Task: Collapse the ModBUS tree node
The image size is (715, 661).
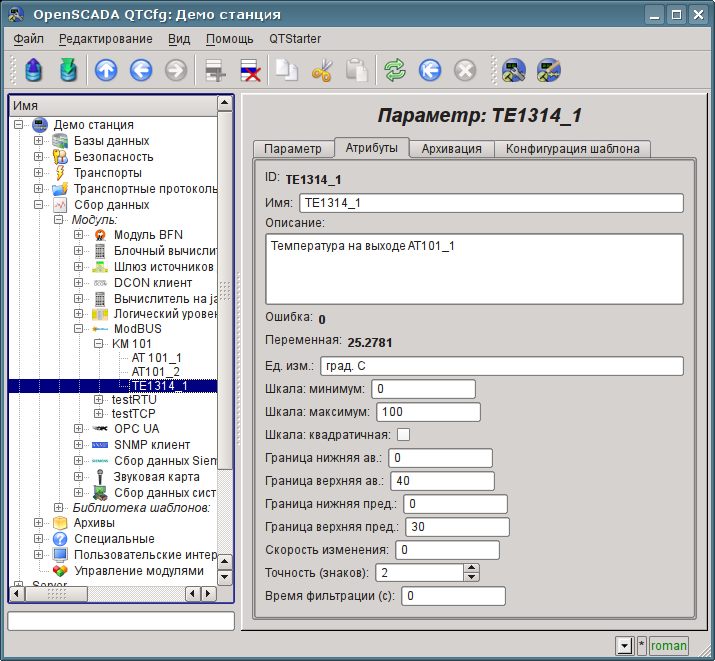Action: point(79,329)
